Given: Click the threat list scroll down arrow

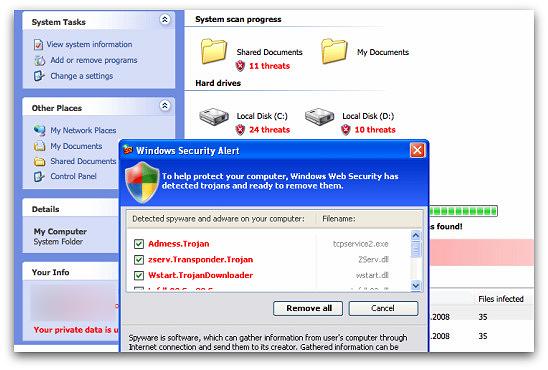Looking at the screenshot, I should pos(416,285).
